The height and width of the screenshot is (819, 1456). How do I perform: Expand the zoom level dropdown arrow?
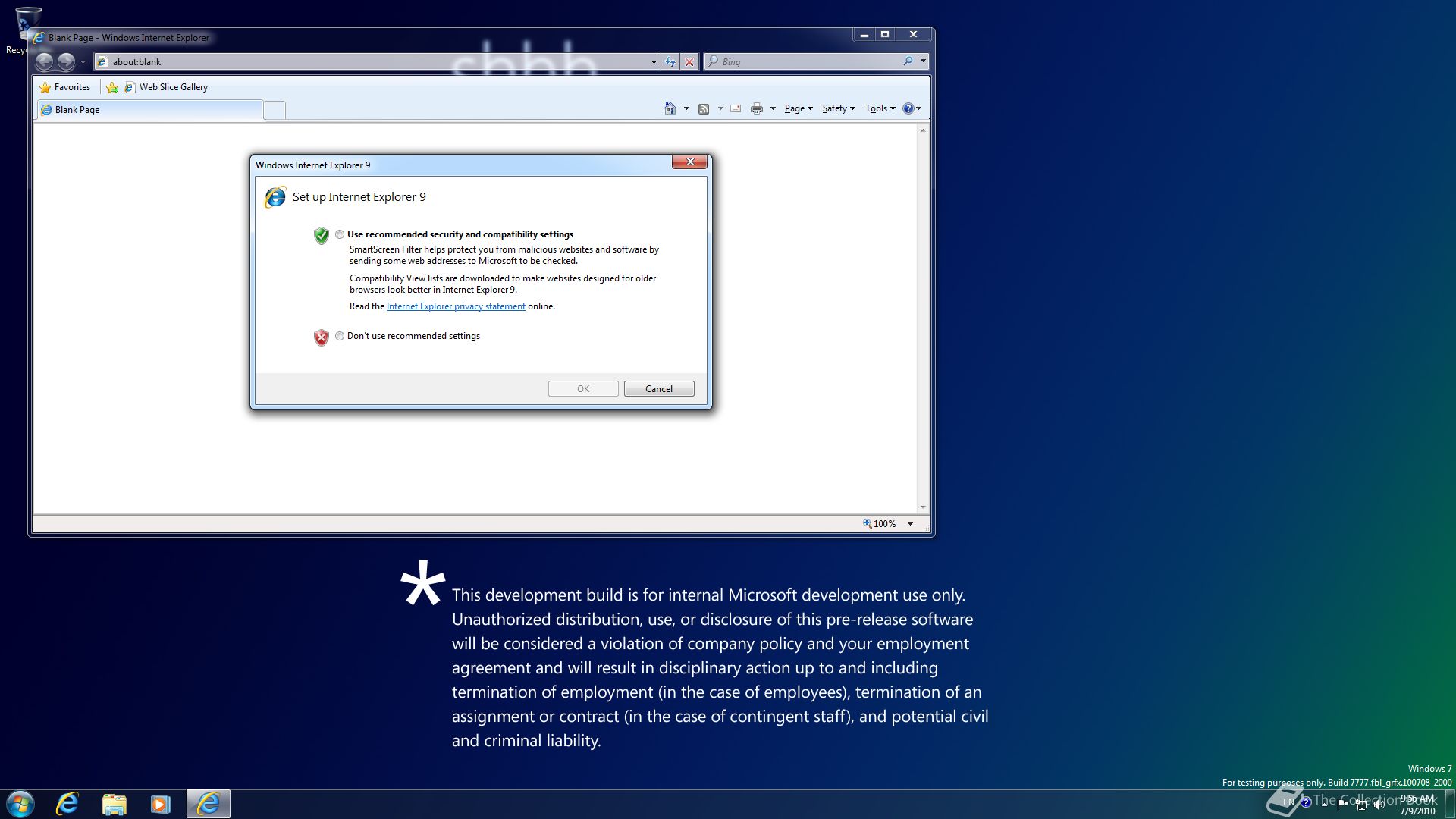910,524
